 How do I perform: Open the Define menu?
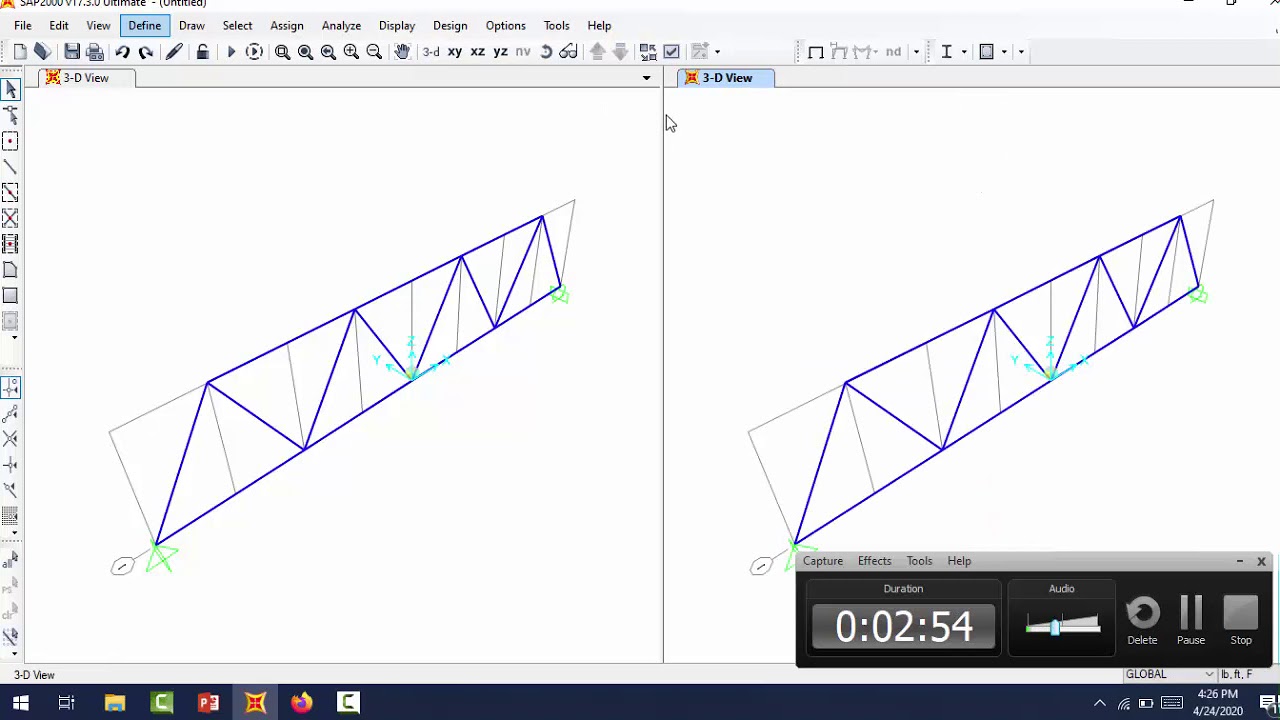(144, 25)
